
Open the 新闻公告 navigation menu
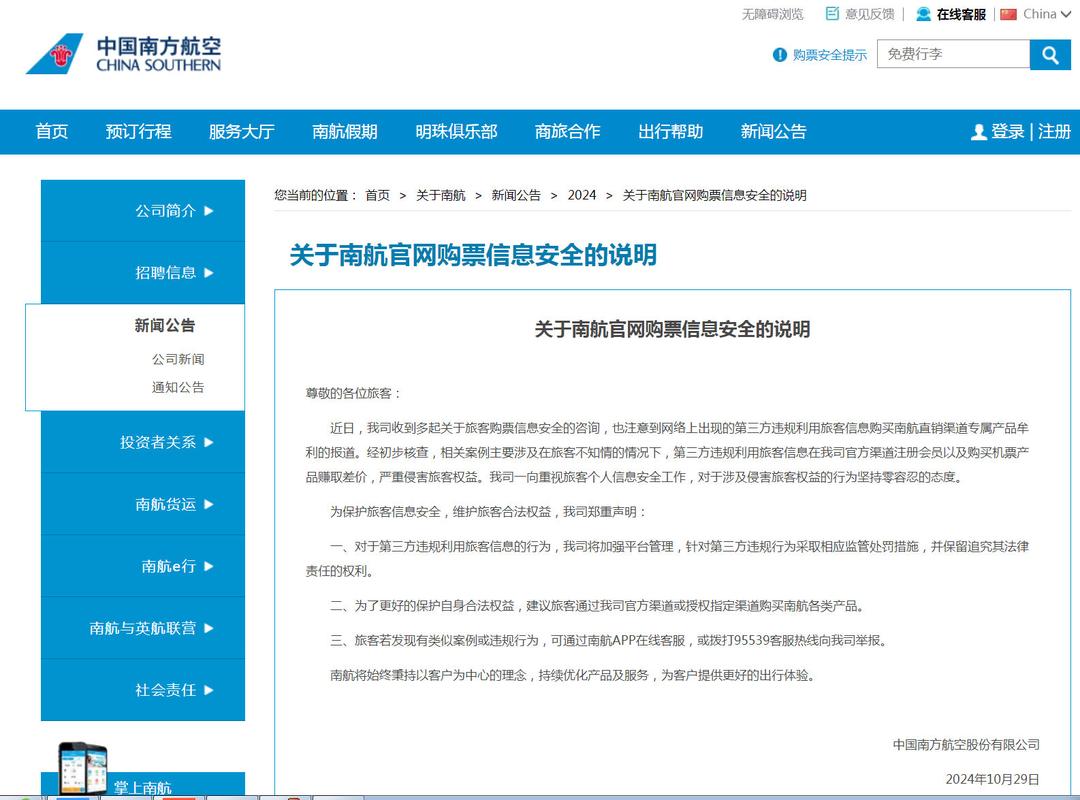click(x=773, y=132)
